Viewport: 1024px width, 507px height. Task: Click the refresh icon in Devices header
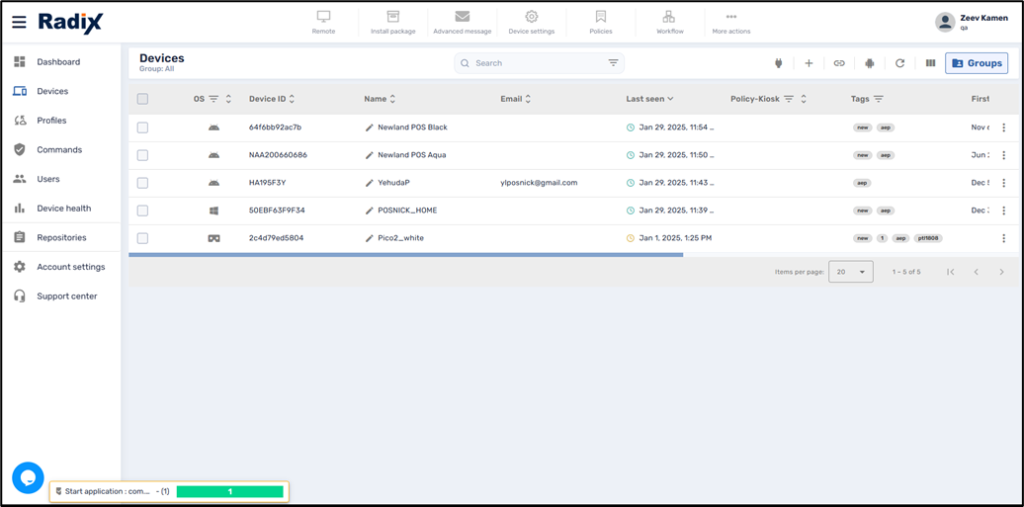pyautogui.click(x=900, y=63)
